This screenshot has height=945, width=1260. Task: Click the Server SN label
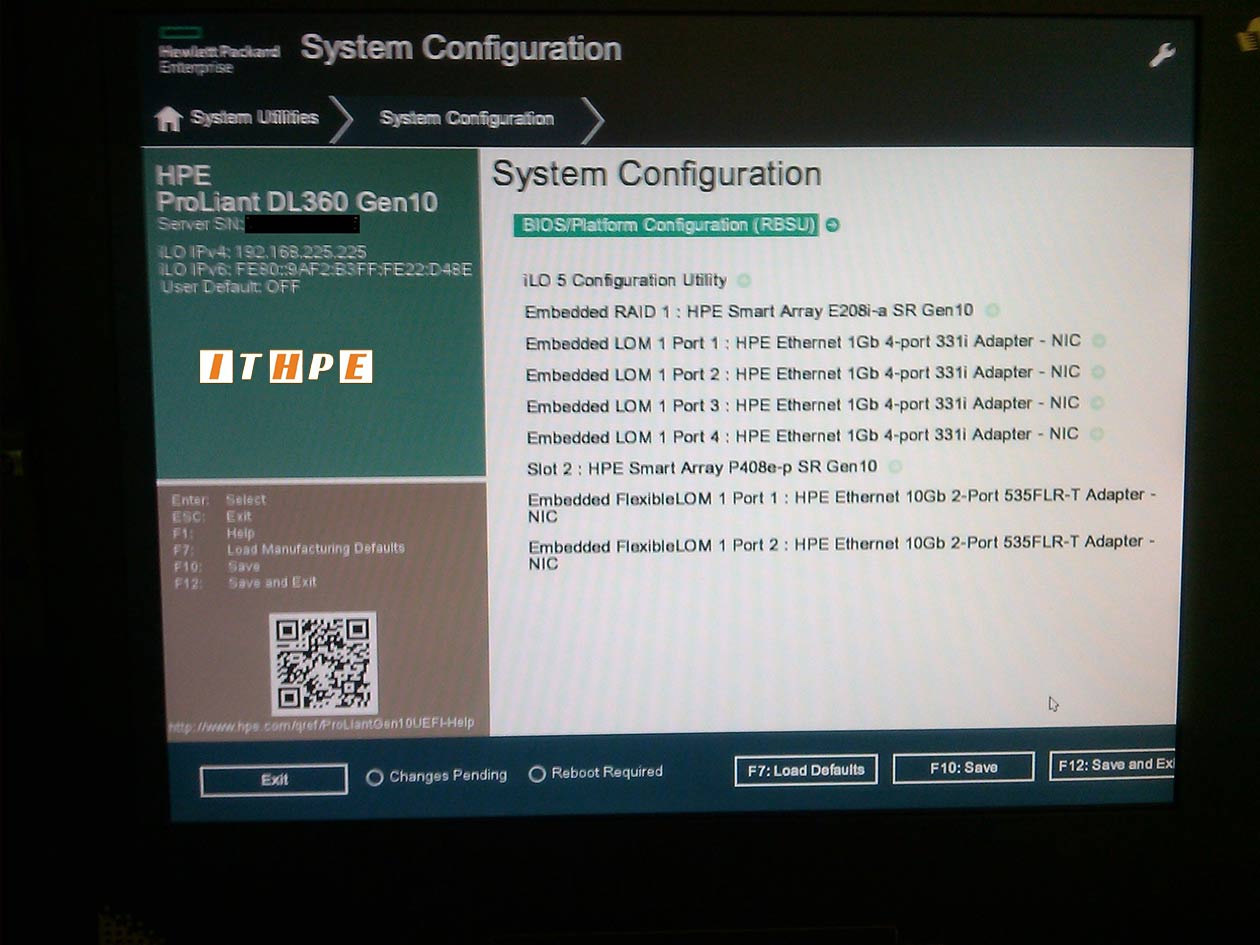200,224
